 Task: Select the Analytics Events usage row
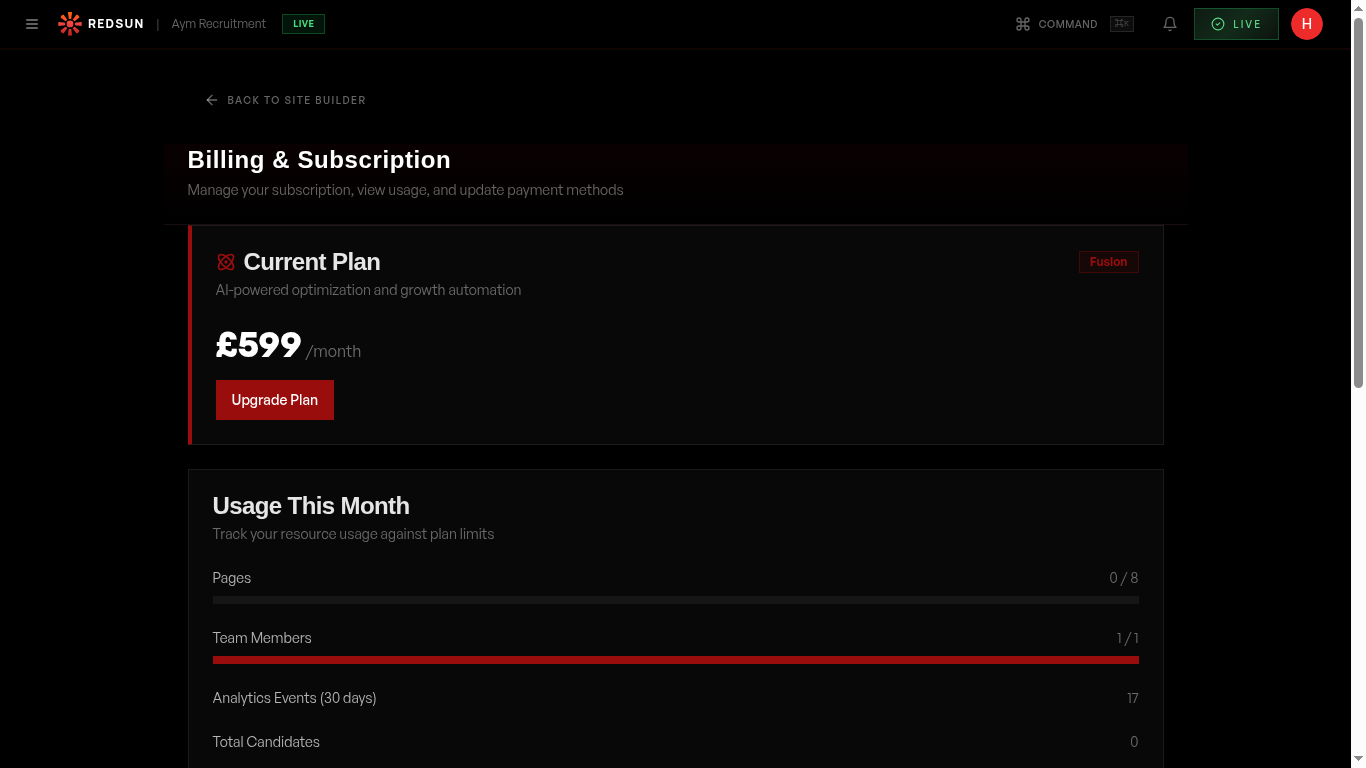coord(675,697)
